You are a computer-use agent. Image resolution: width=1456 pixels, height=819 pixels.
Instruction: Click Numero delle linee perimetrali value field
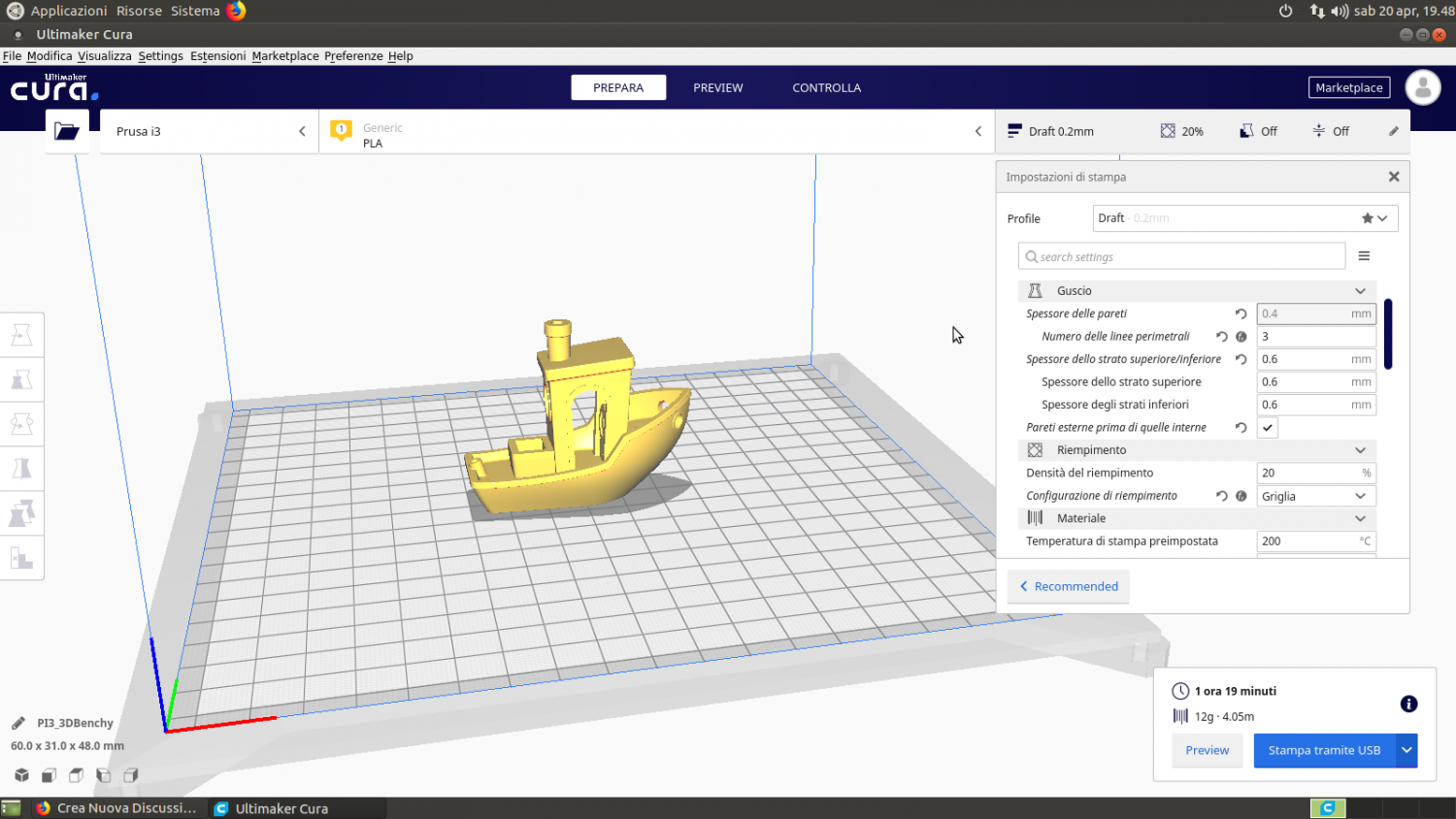1316,337
